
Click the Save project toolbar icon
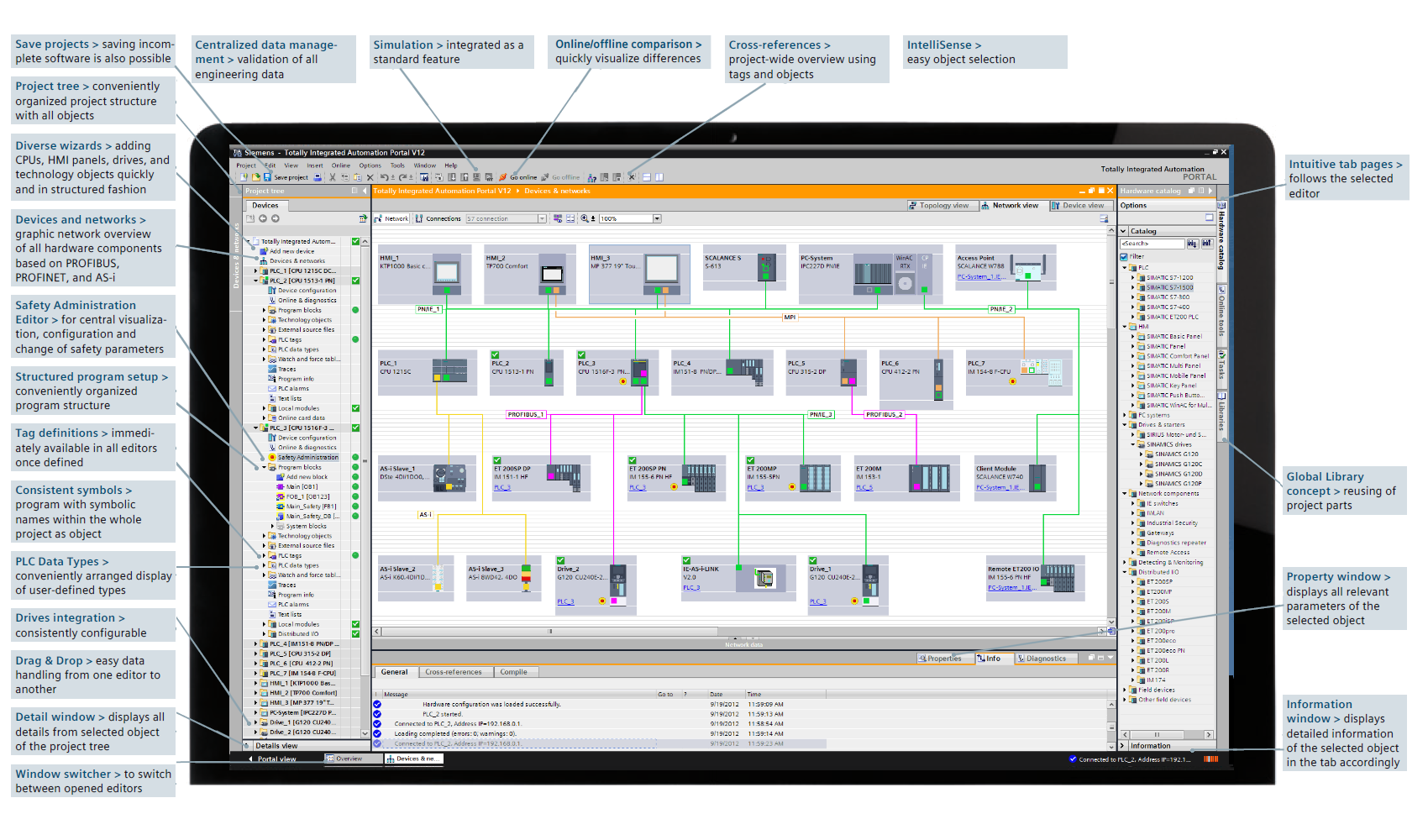(x=268, y=177)
